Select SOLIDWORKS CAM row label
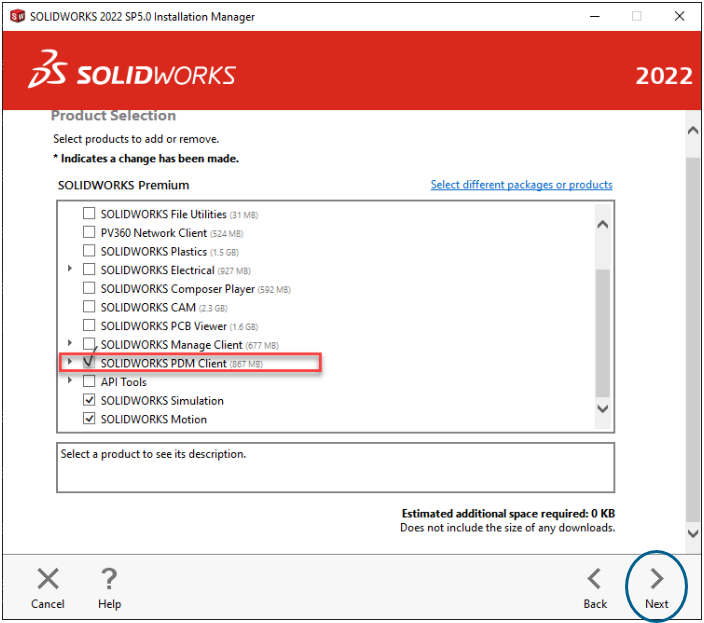This screenshot has width=704, height=623. point(148,307)
